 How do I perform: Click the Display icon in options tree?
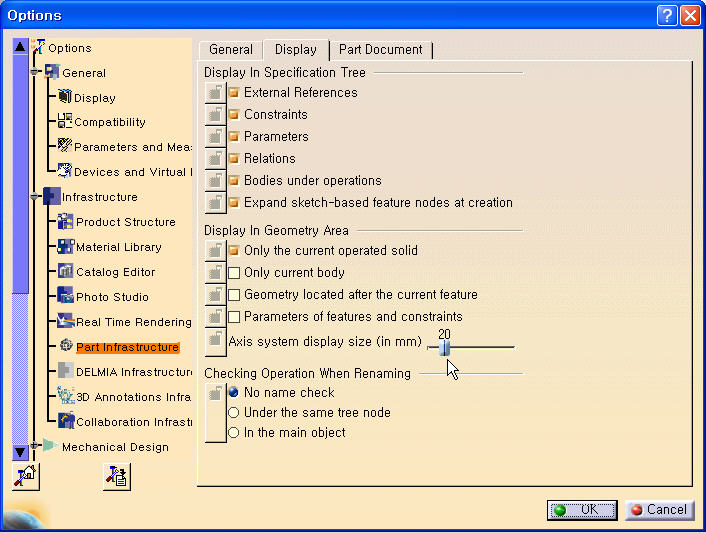(x=65, y=97)
